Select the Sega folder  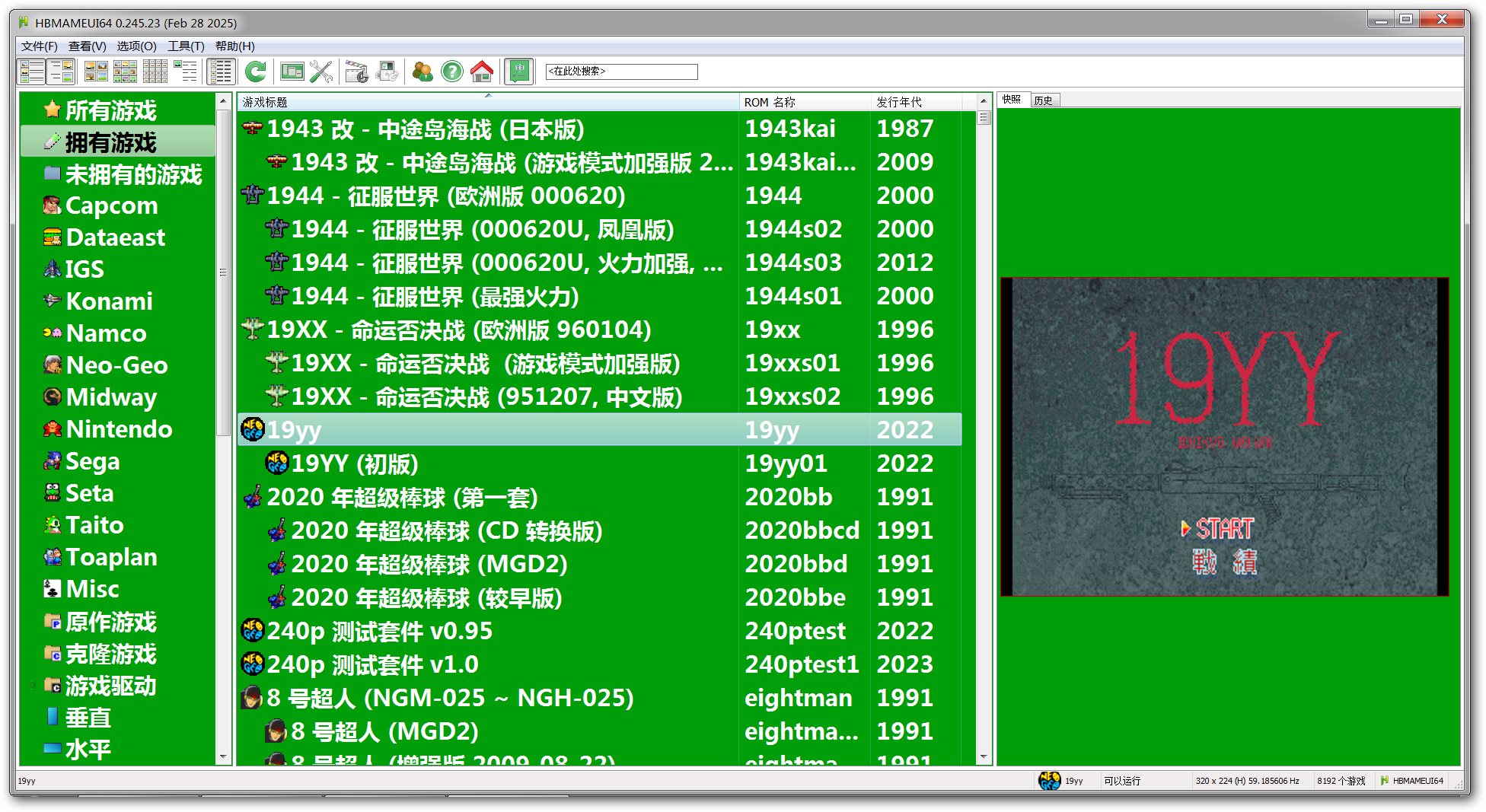tap(92, 461)
